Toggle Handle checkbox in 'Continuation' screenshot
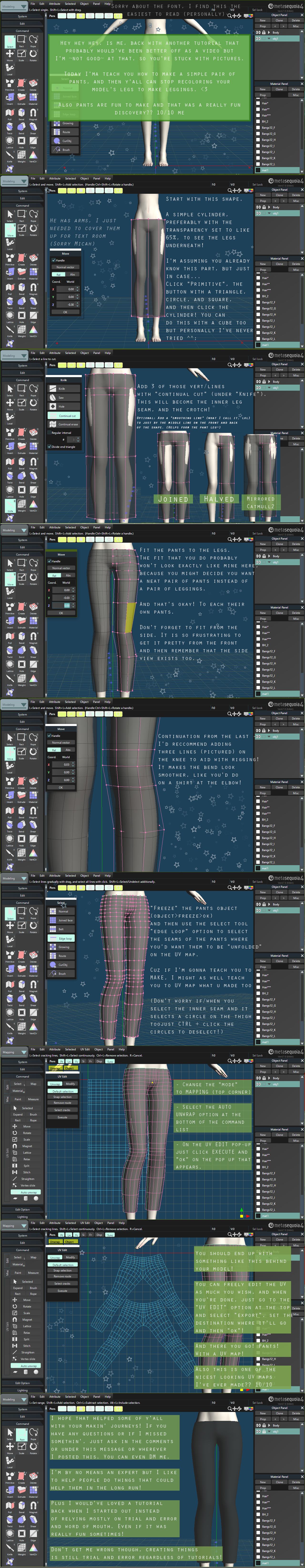This screenshot has width=305, height=1568. [50, 735]
